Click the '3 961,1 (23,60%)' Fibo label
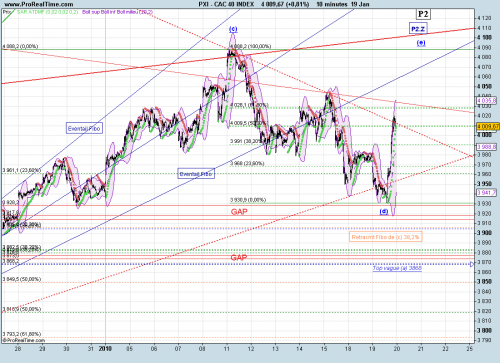The height and width of the screenshot is (363, 500). point(22,170)
